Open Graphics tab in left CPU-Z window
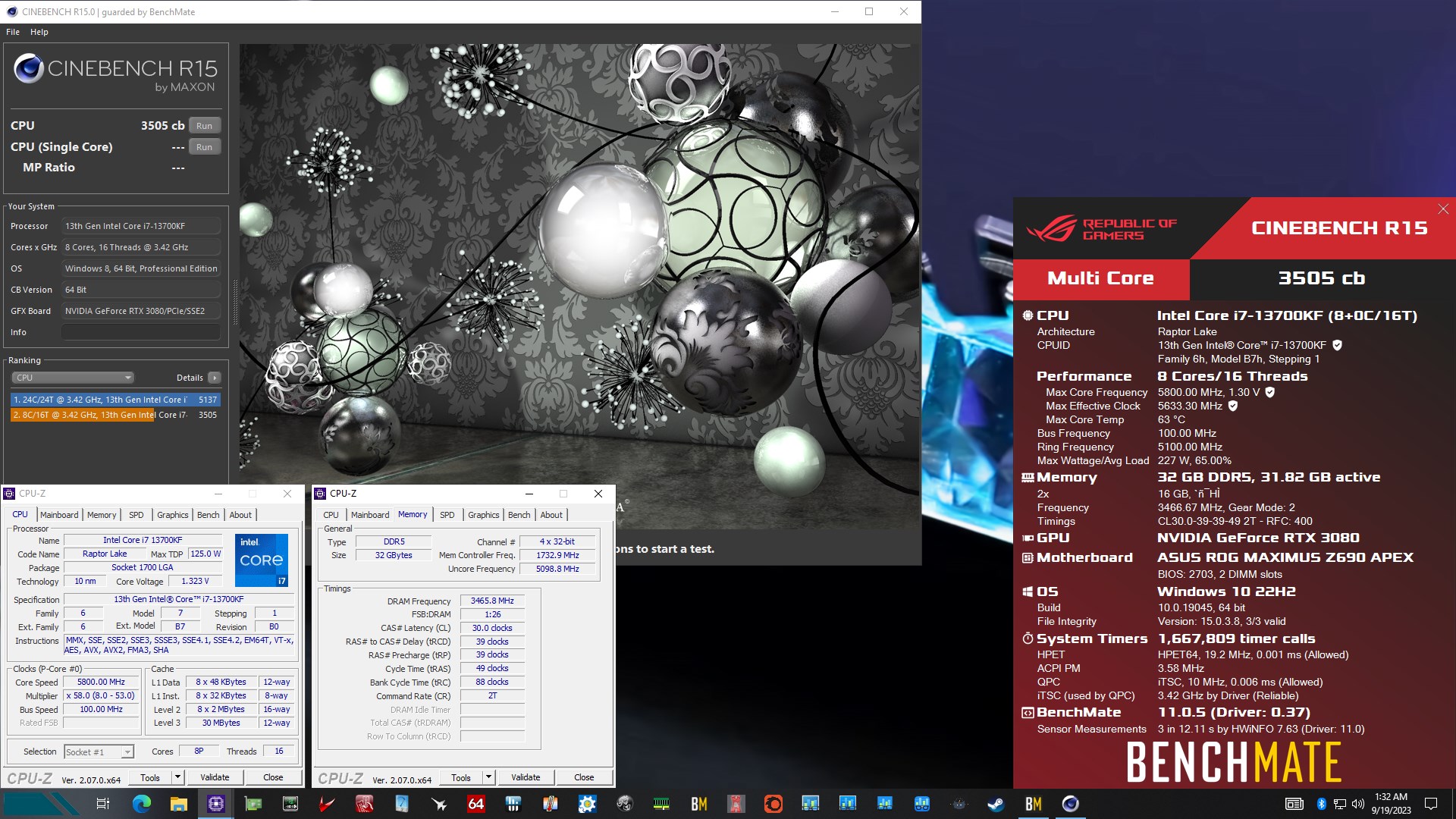The image size is (1456, 819). pos(172,515)
